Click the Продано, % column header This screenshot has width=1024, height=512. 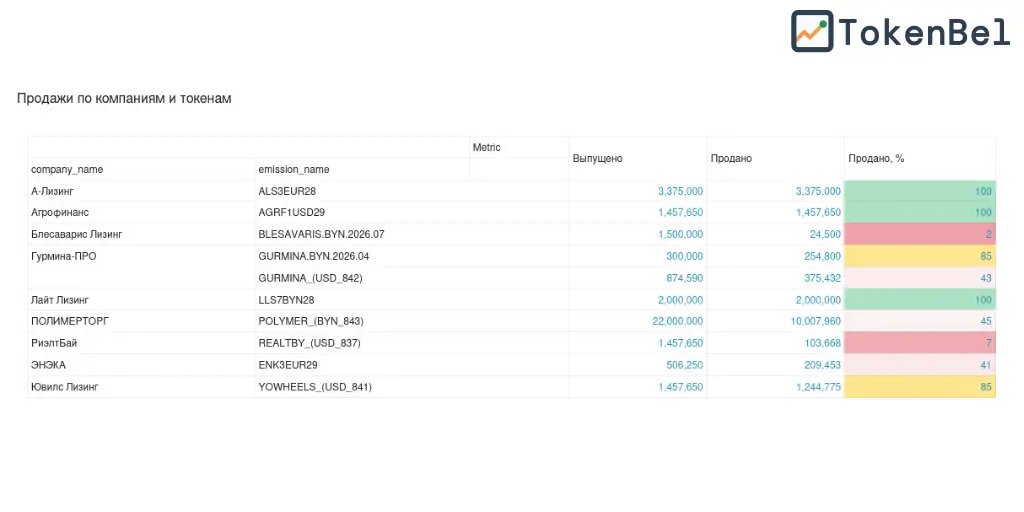click(x=876, y=159)
